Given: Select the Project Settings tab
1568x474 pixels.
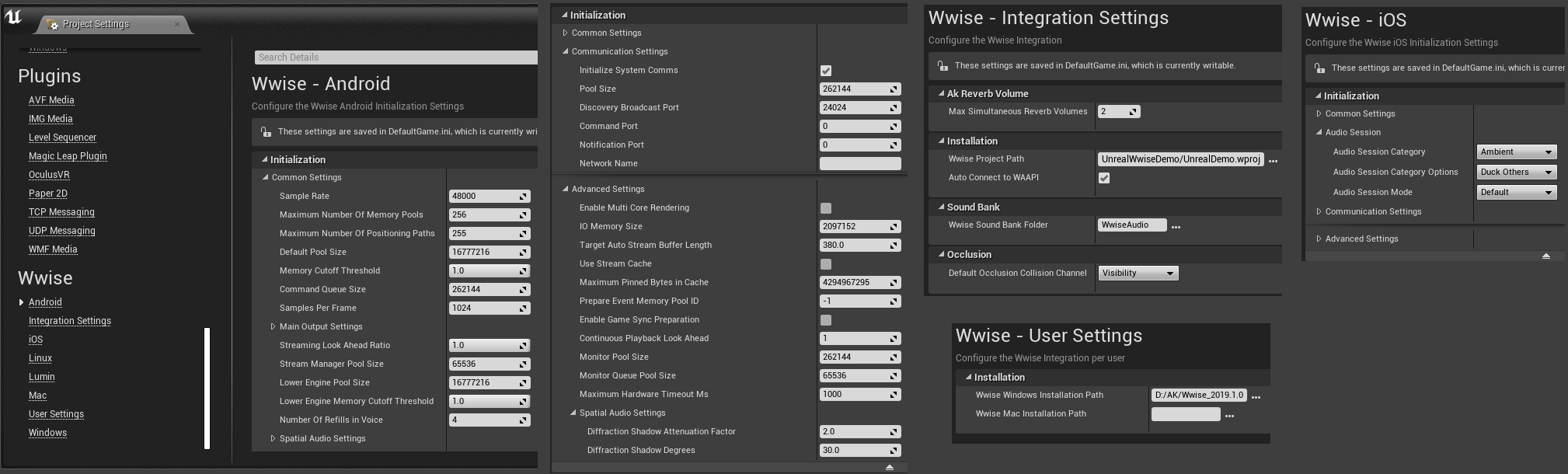Looking at the screenshot, I should point(96,24).
